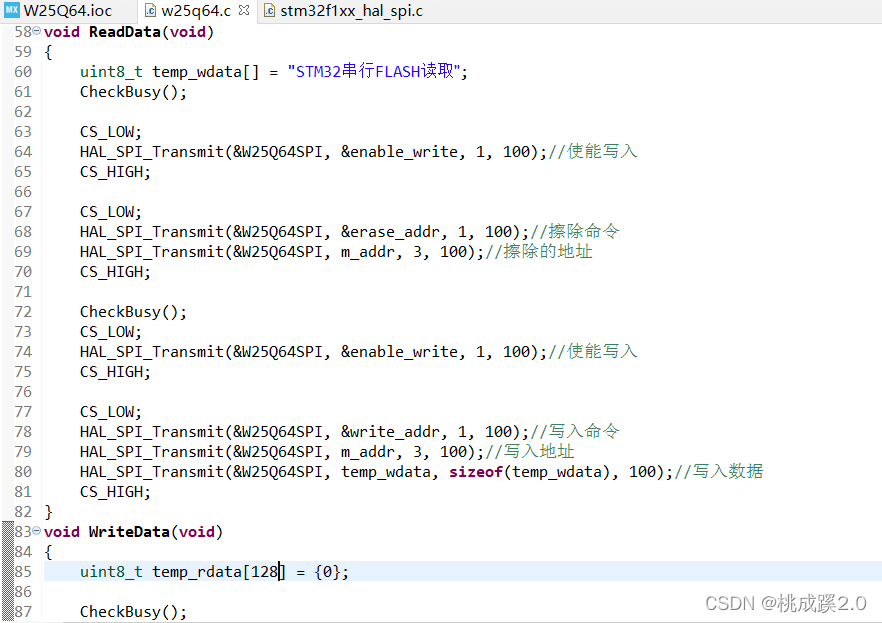Click line number 71 in the gutter
The image size is (882, 623).
tap(23, 292)
